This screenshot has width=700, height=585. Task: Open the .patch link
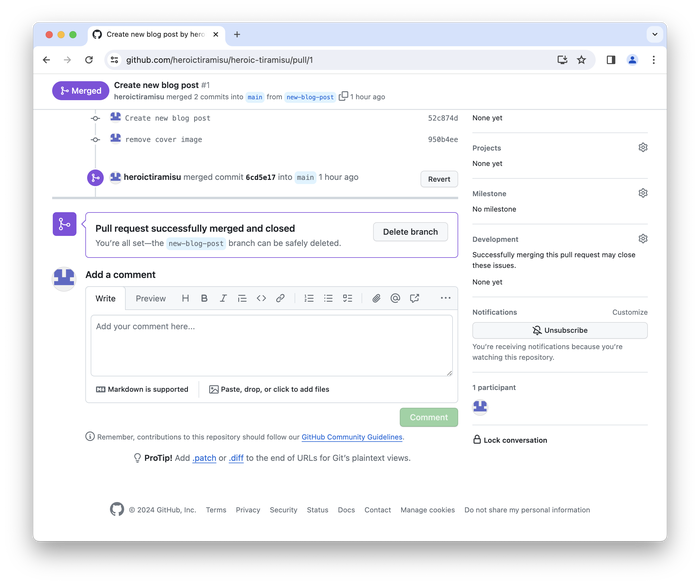coord(204,458)
